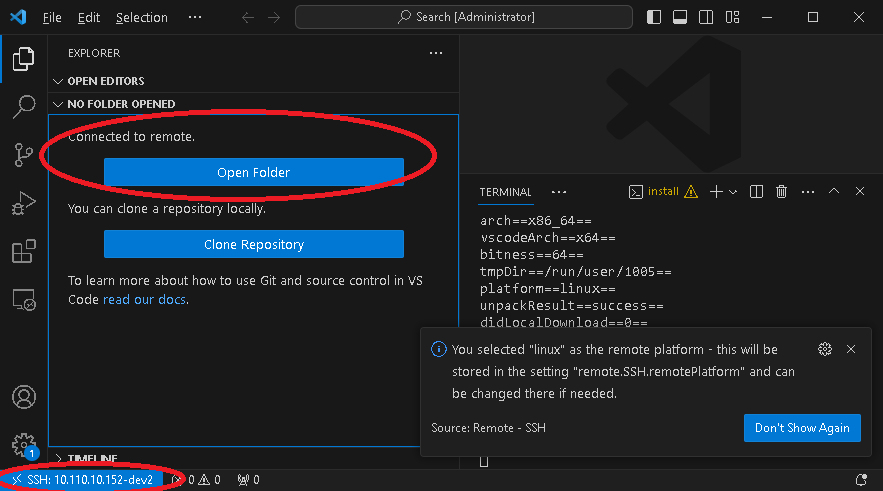
Task: Open the Accounts icon in activity bar
Action: 24,397
